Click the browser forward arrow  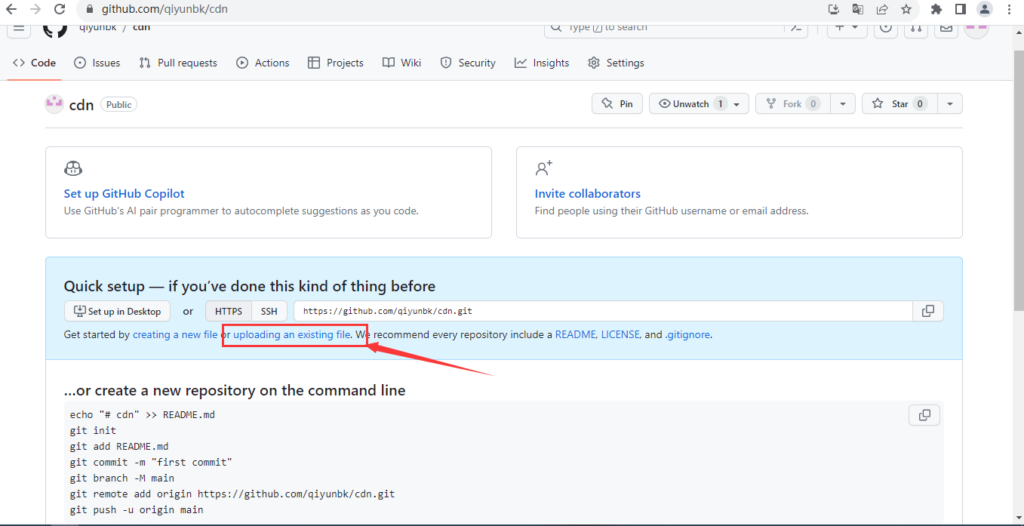35,9
